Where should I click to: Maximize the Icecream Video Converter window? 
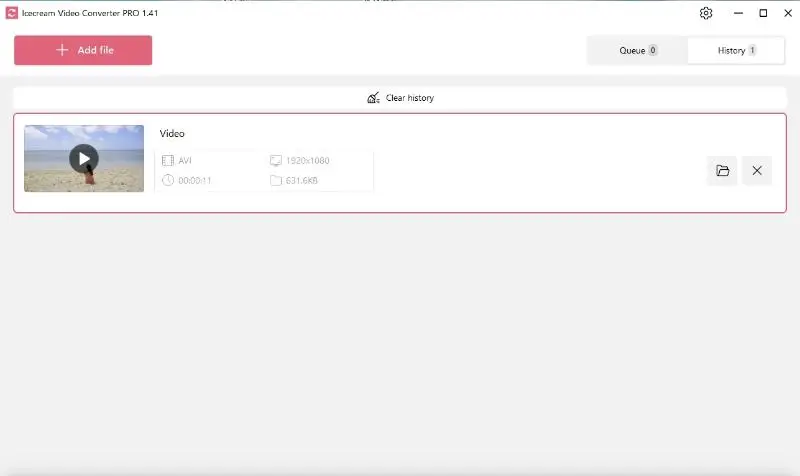(763, 13)
